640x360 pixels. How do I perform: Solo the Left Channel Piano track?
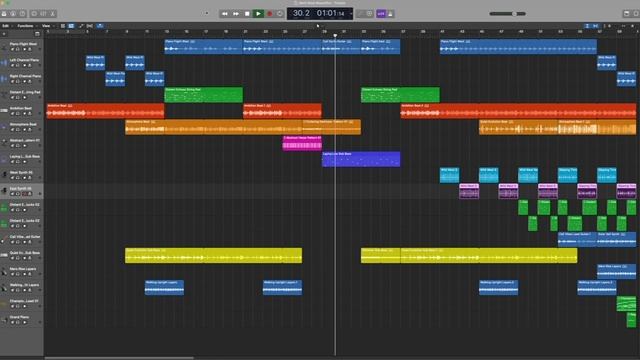click(18, 65)
